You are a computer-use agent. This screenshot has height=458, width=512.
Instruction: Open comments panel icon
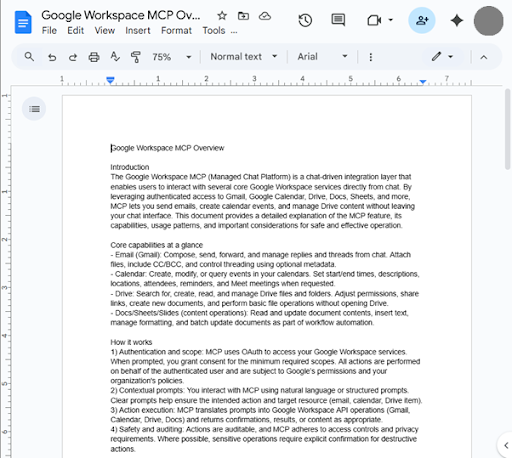pos(338,20)
